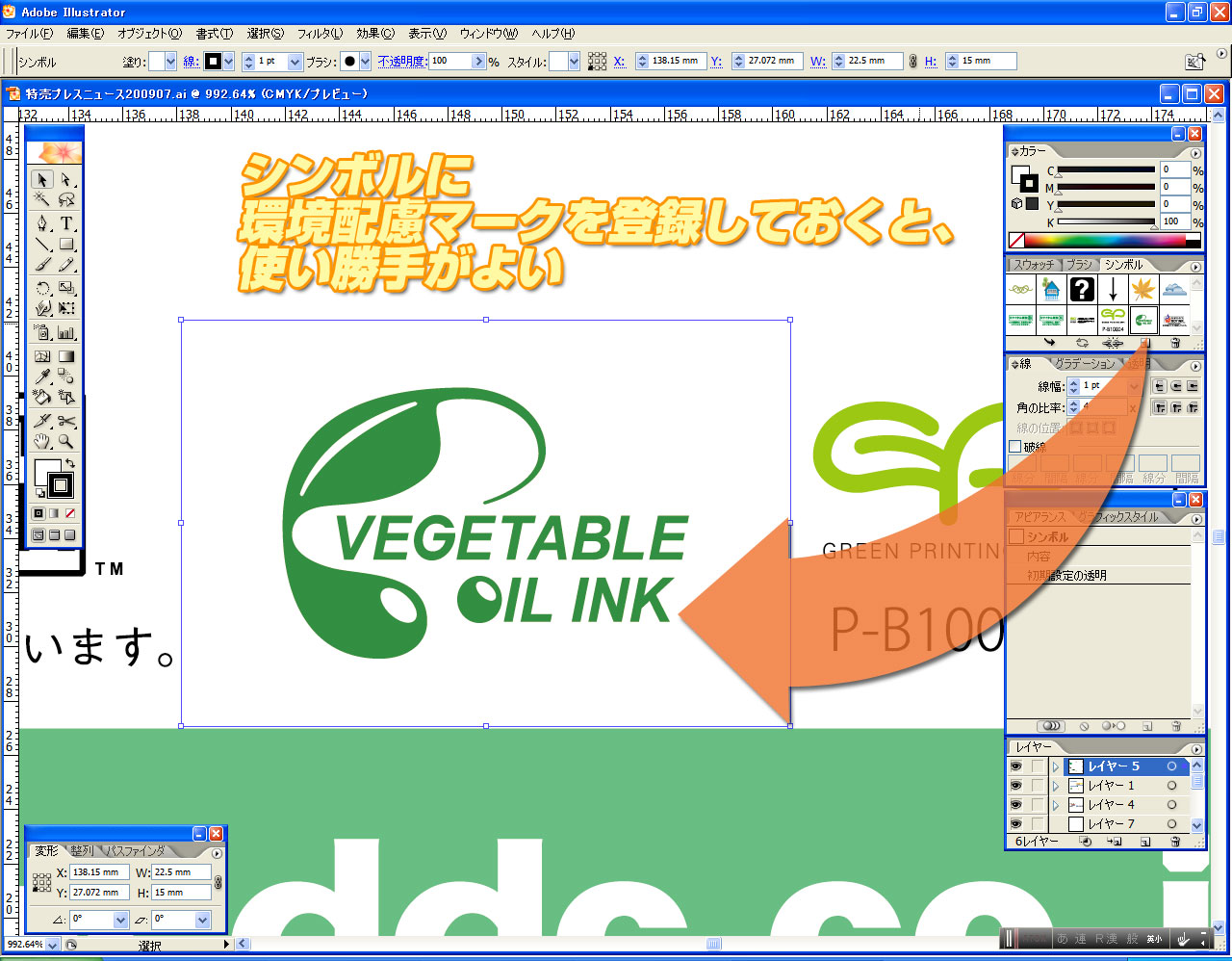Viewport: 1232px width, 961px height.
Task: Open the ファイル(F) menu
Action: point(29,33)
